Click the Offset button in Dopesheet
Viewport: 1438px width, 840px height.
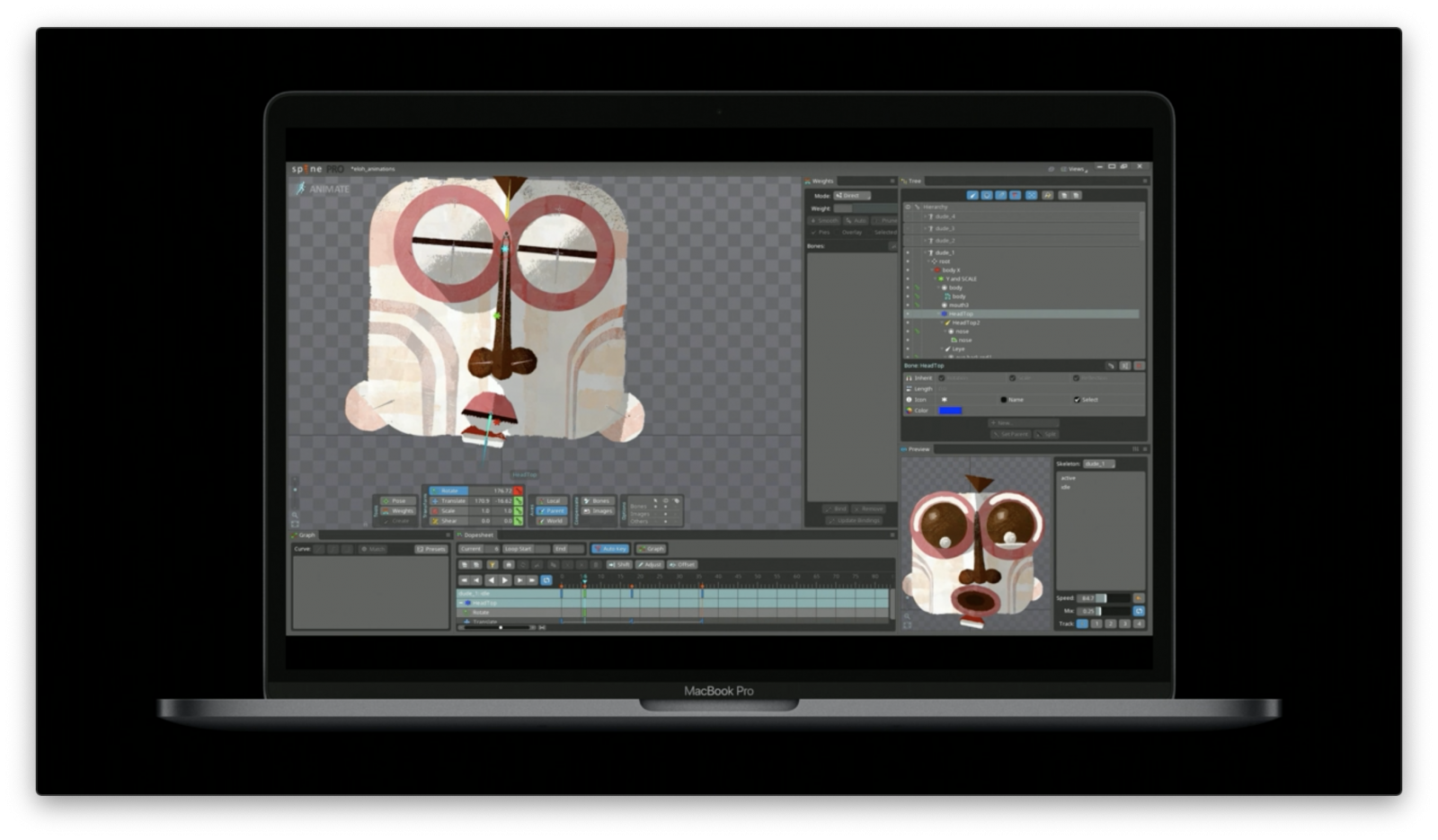(682, 564)
